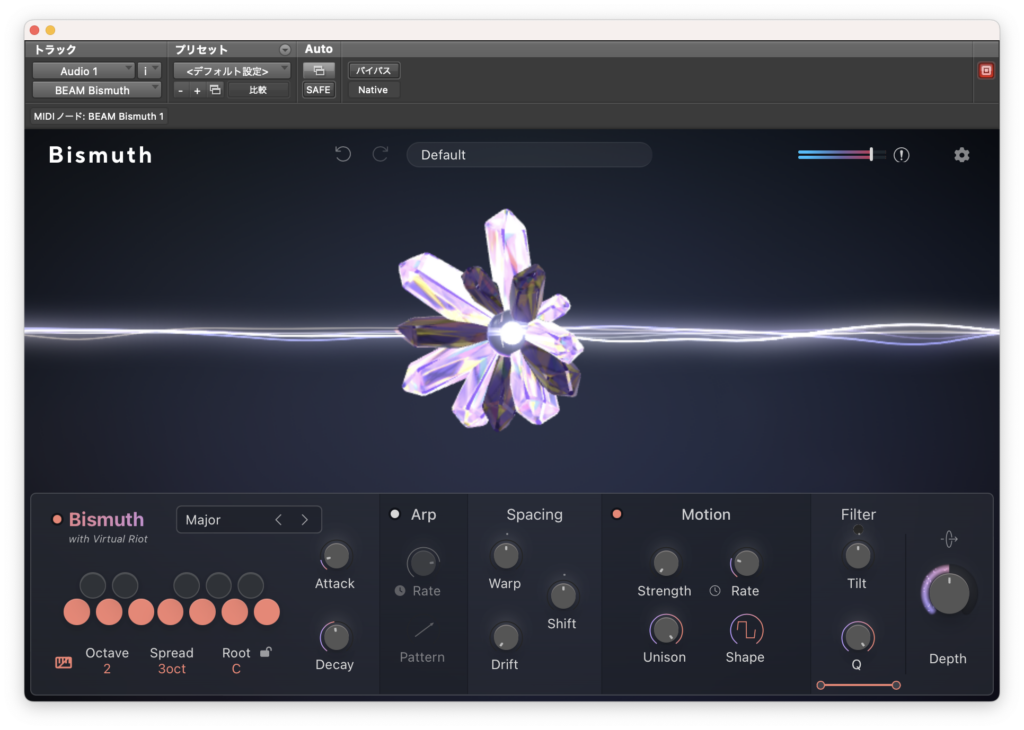Click the Filter Tilt knob
Image resolution: width=1024 pixels, height=730 pixels.
(x=858, y=556)
